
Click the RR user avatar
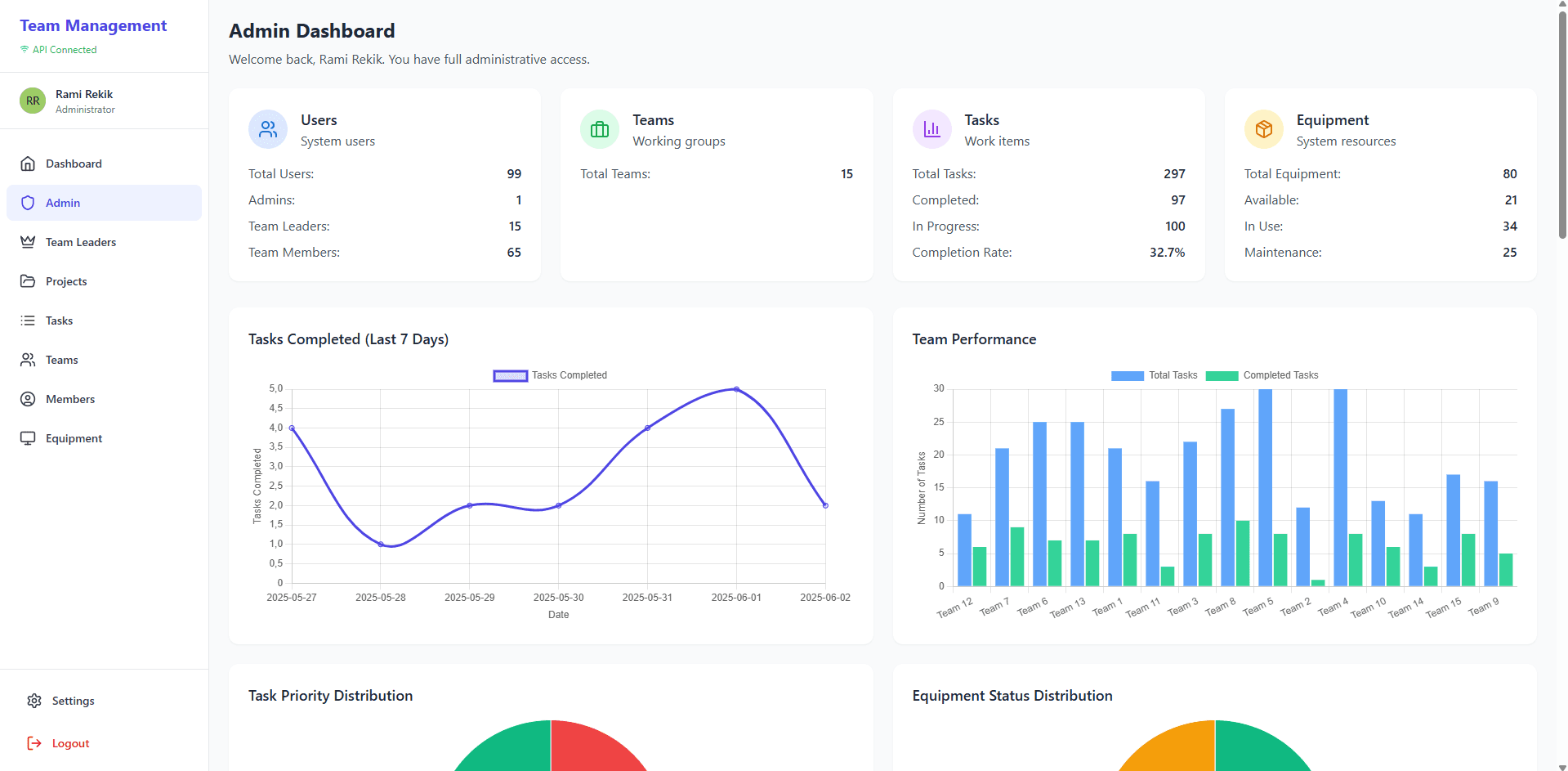pyautogui.click(x=33, y=101)
